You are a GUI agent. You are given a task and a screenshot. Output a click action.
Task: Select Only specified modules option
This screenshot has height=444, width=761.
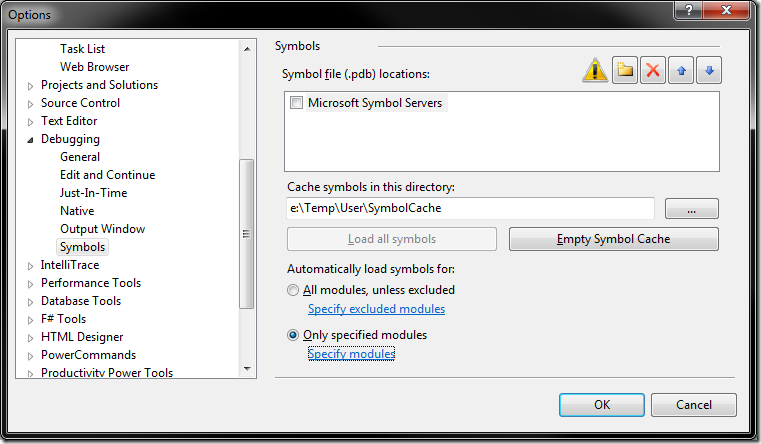[x=293, y=335]
